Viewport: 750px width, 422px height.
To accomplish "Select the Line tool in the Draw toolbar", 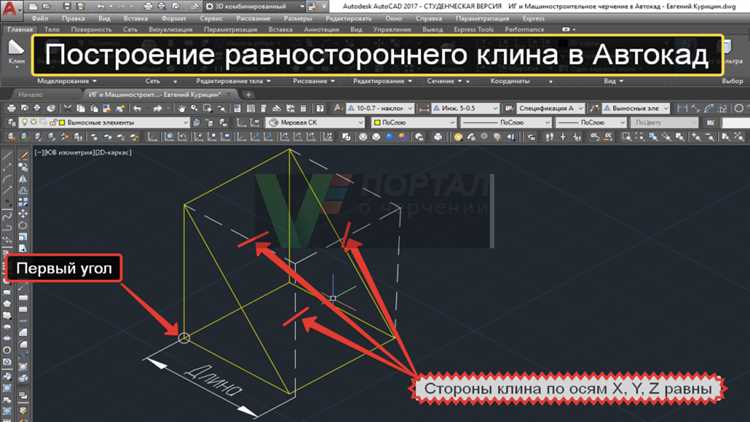I will (7, 156).
